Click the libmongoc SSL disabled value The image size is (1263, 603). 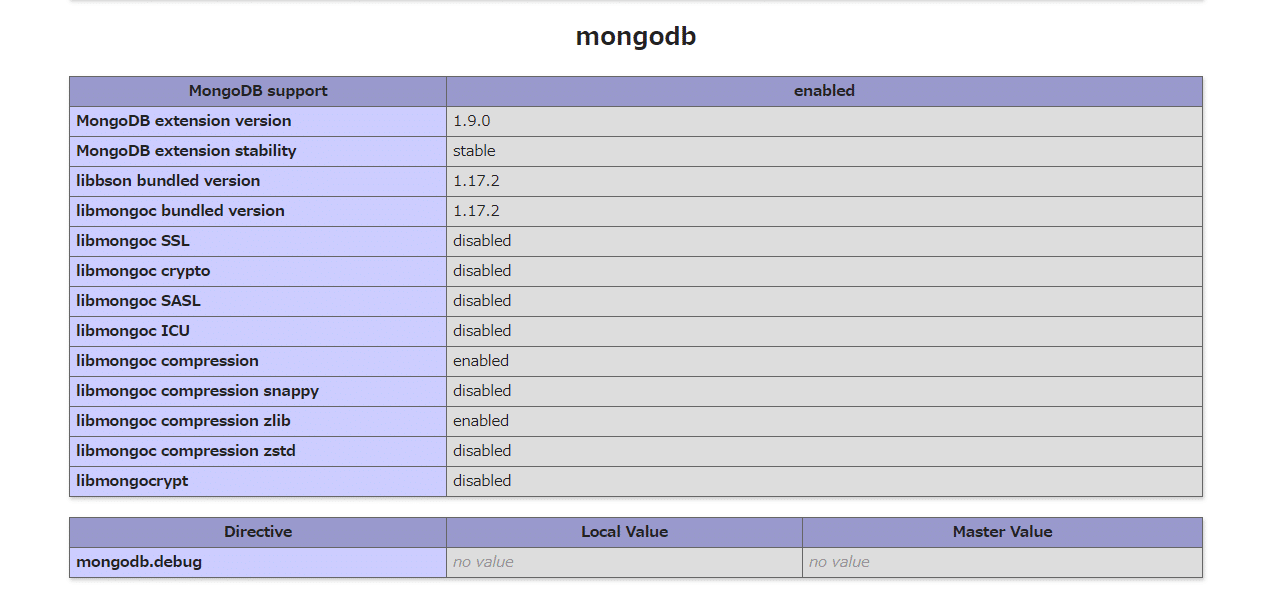(x=482, y=241)
